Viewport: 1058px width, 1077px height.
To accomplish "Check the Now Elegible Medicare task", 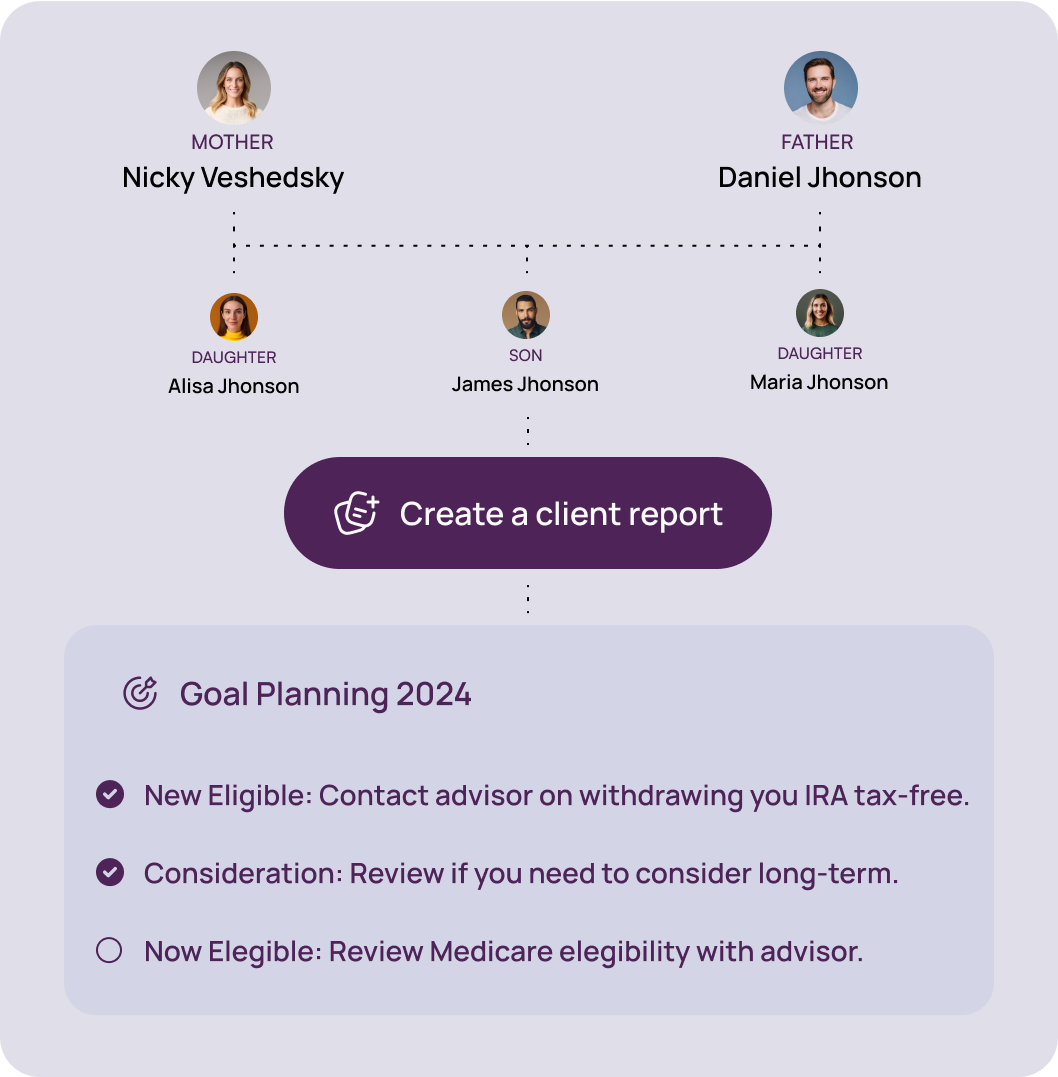I will [x=110, y=951].
